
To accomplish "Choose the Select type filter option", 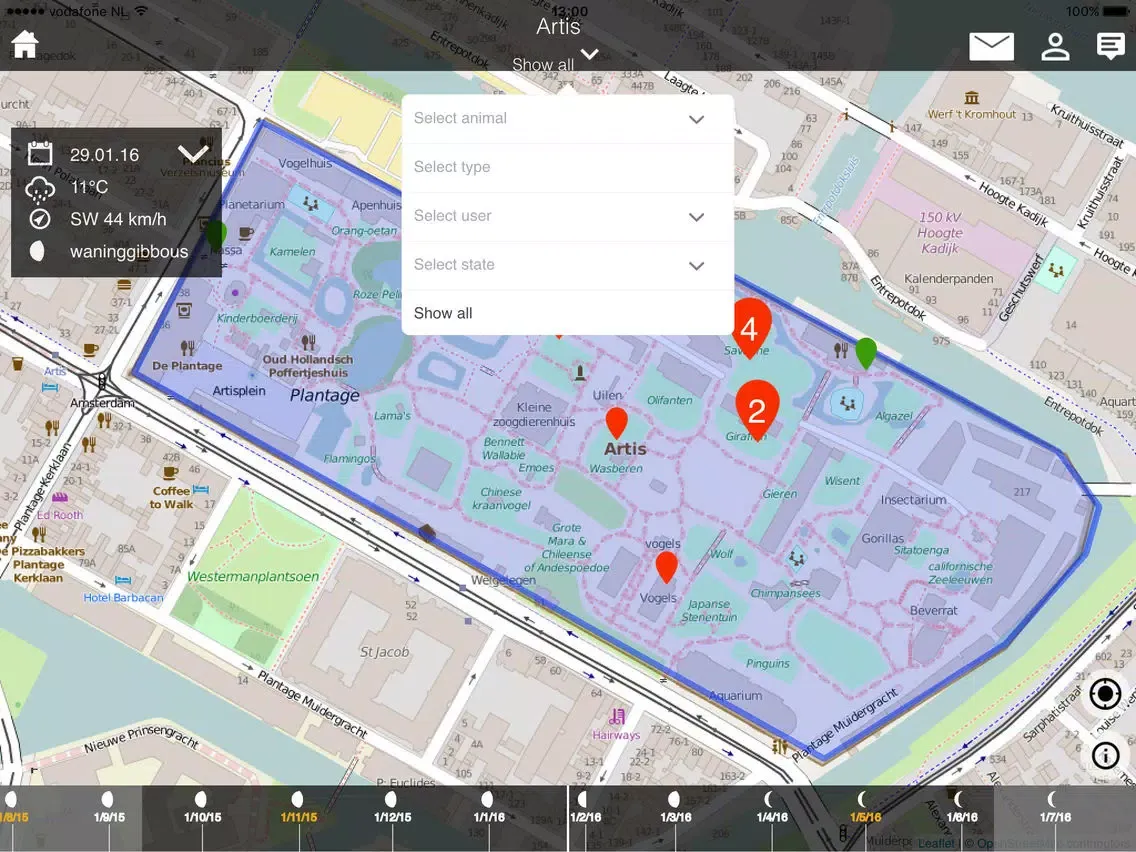I will [x=567, y=167].
